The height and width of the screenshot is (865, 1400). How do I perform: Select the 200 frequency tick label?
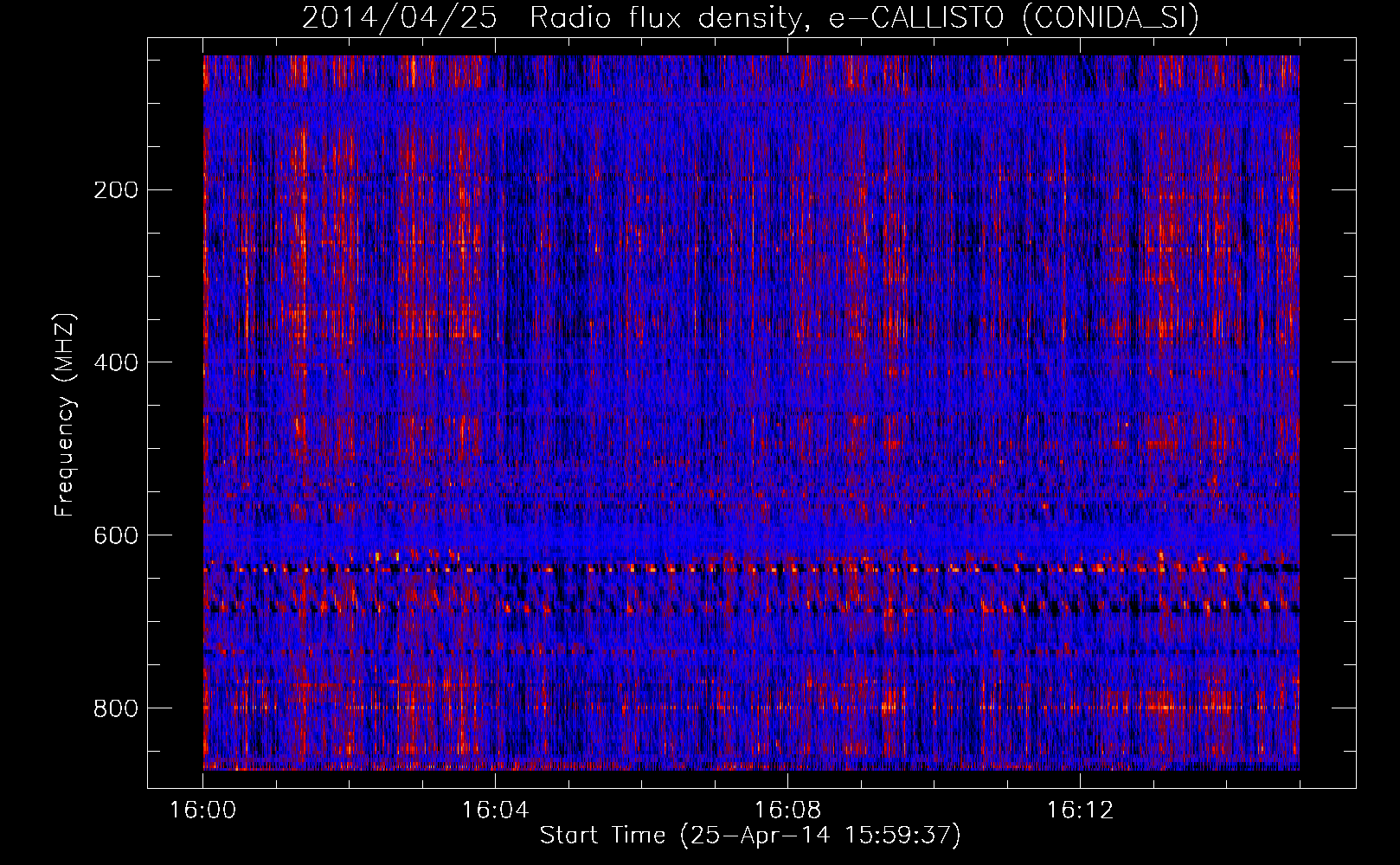tap(116, 190)
